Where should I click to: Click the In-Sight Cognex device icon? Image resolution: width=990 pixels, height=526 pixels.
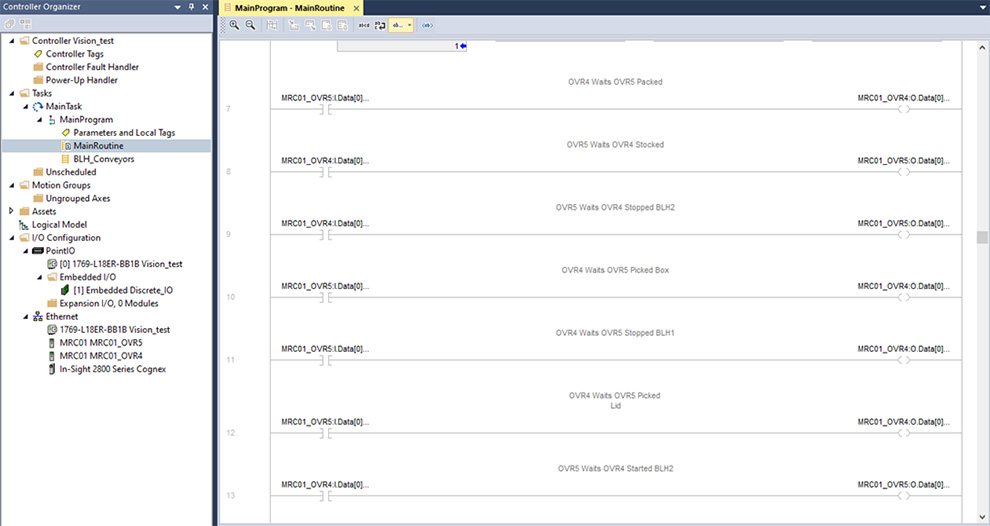point(52,369)
